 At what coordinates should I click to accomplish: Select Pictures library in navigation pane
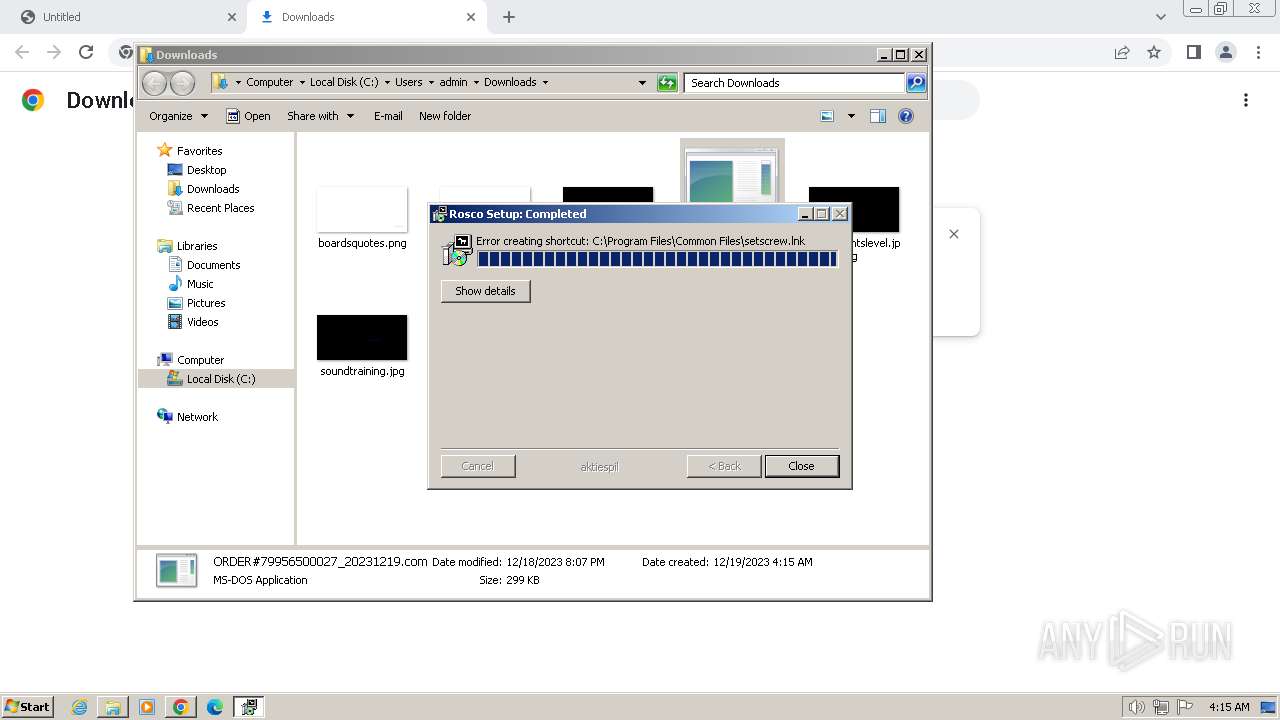pyautogui.click(x=206, y=303)
